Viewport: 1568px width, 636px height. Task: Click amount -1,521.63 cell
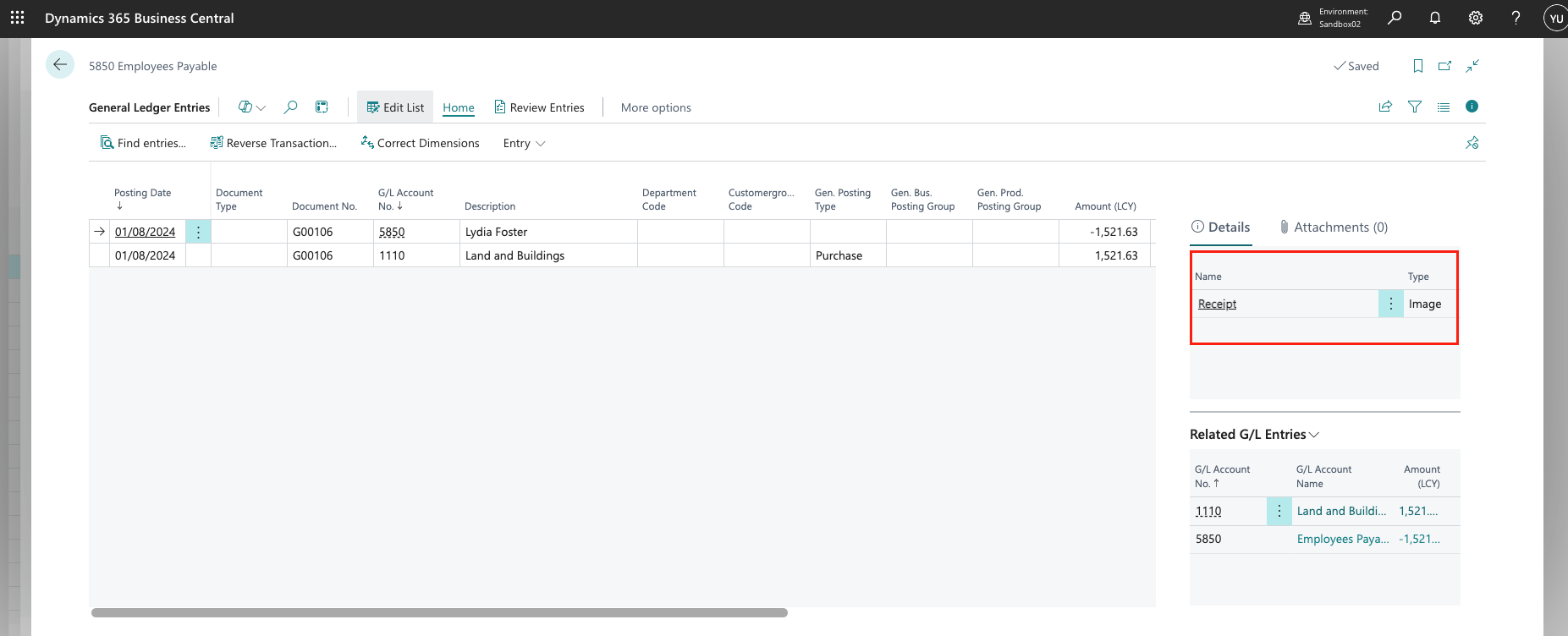tap(1105, 232)
